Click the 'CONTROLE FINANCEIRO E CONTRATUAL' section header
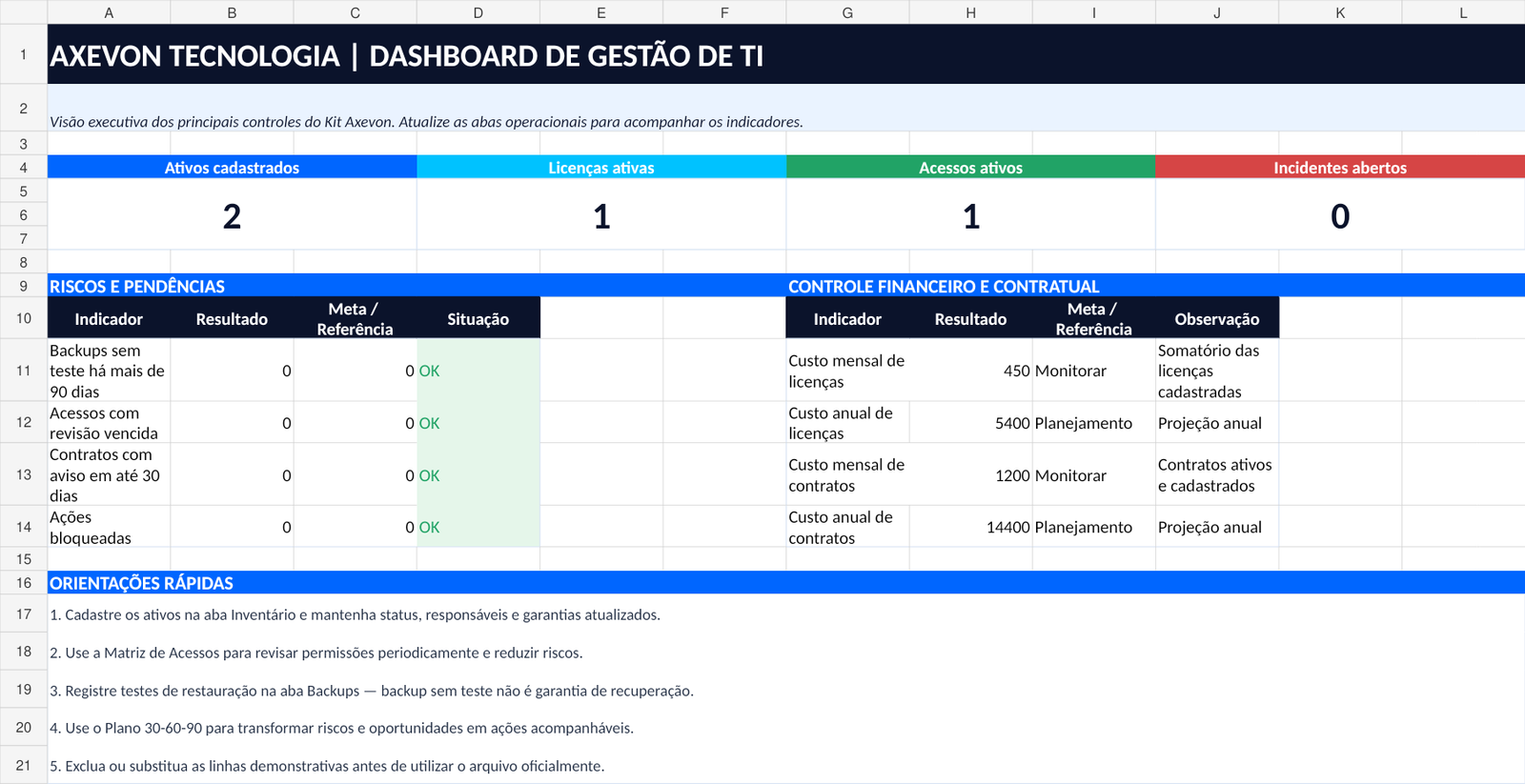 1155,286
